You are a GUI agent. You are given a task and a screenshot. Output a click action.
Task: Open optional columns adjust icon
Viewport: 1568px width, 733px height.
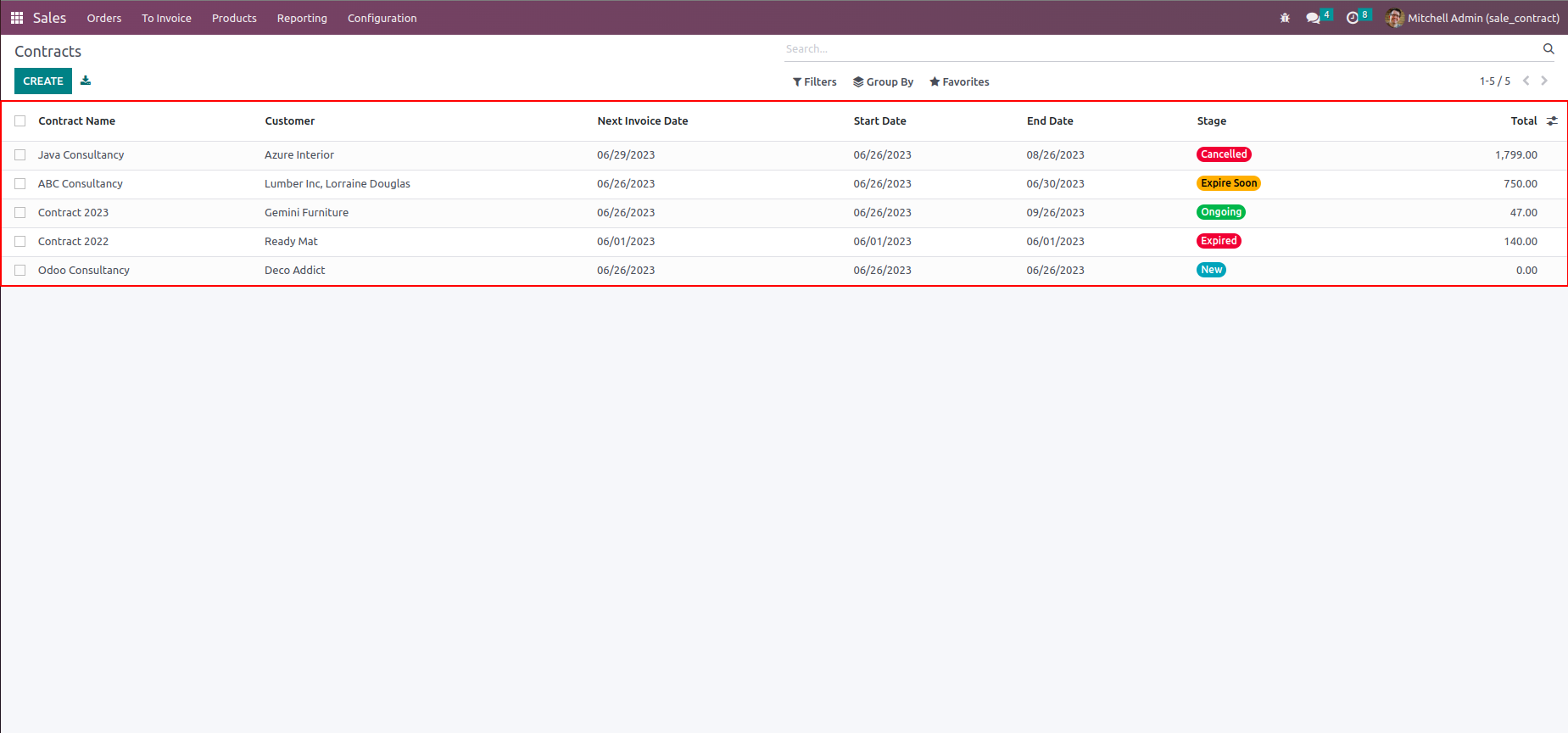(1552, 121)
